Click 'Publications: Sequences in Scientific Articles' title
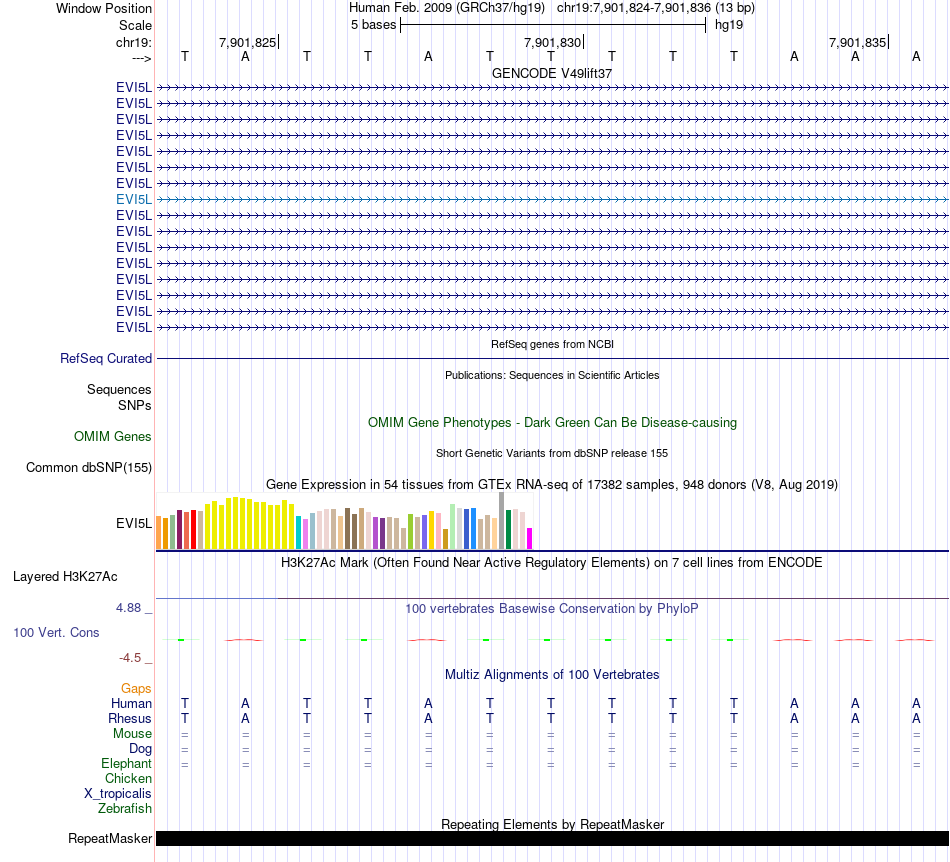Image resolution: width=950 pixels, height=862 pixels. [x=552, y=375]
